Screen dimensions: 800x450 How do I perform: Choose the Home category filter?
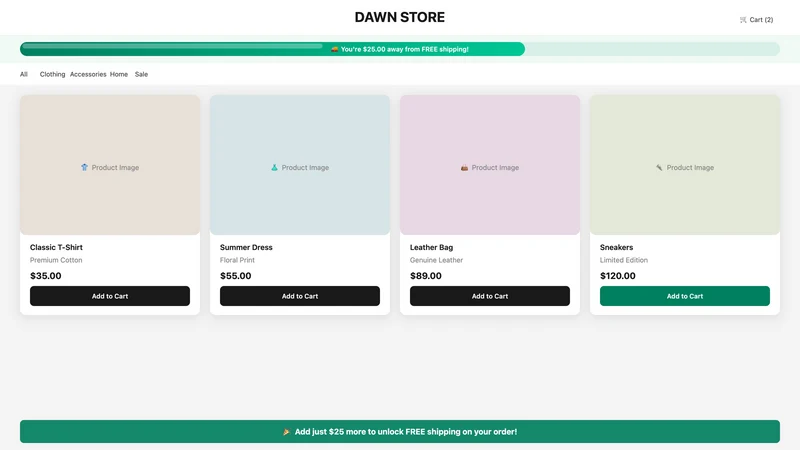(x=119, y=74)
